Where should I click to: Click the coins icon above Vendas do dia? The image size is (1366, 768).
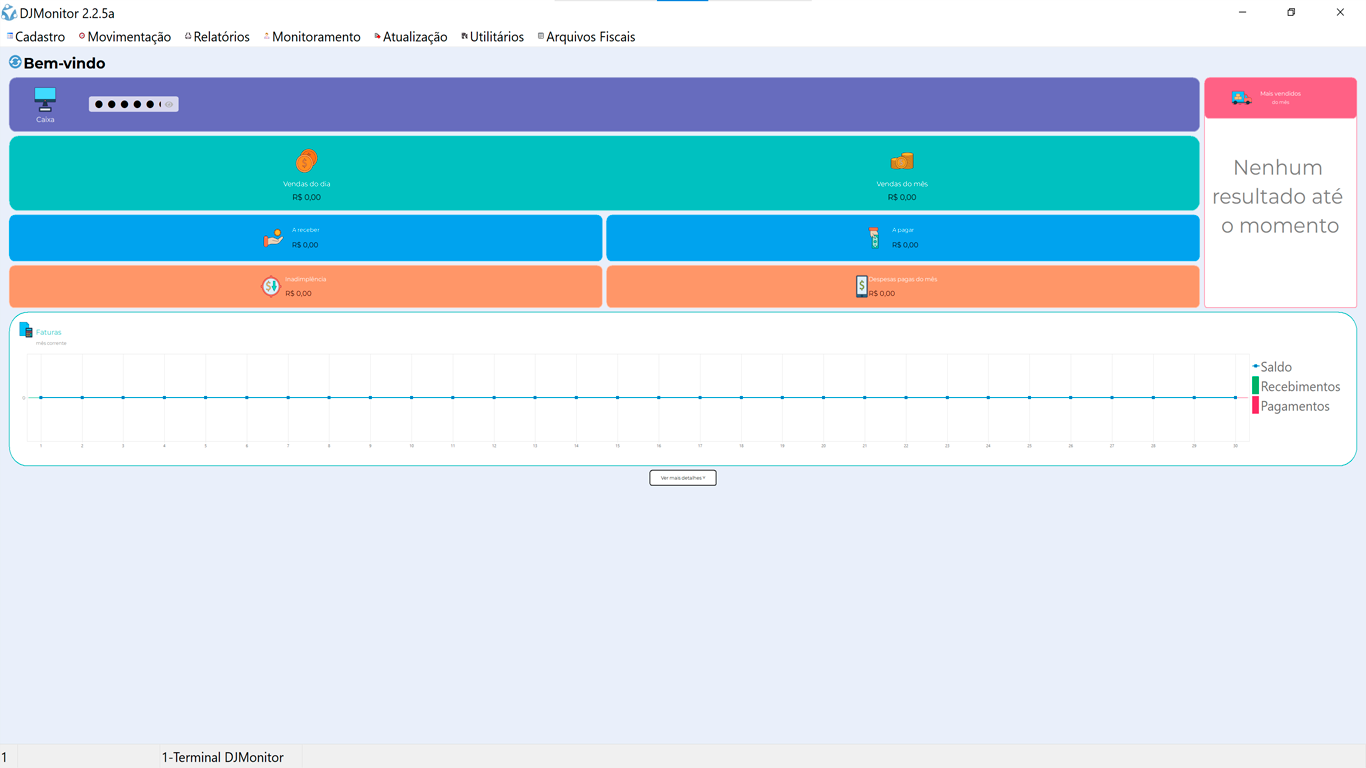coord(306,161)
